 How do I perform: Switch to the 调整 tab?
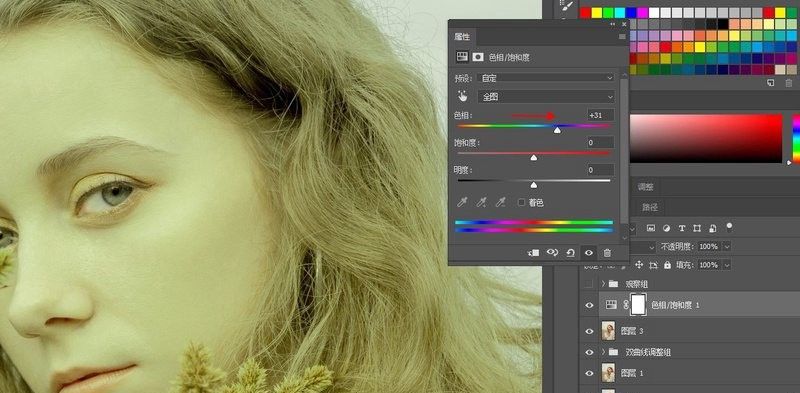tap(645, 187)
